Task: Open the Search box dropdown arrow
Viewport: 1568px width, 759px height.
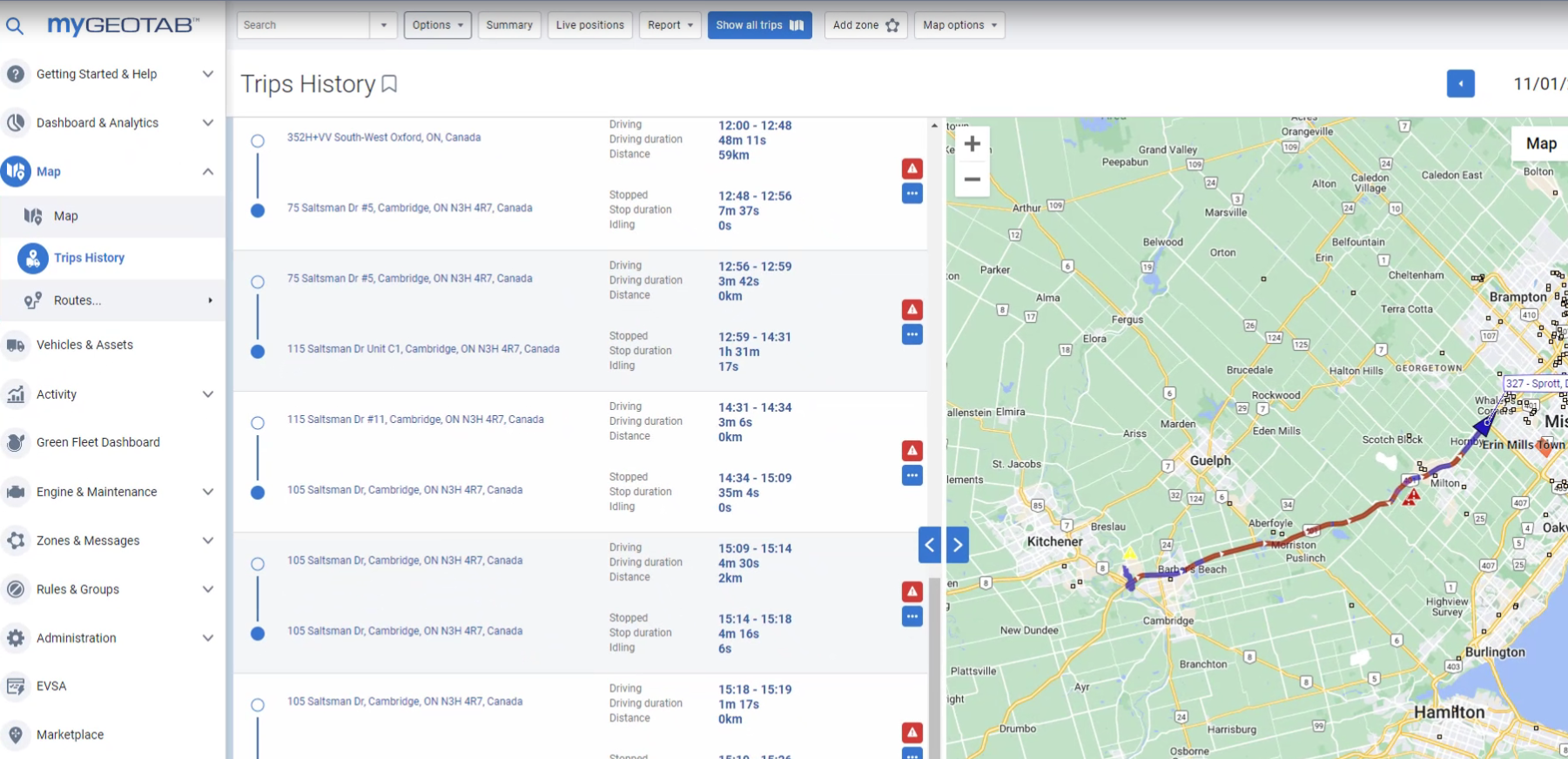Action: pos(383,25)
